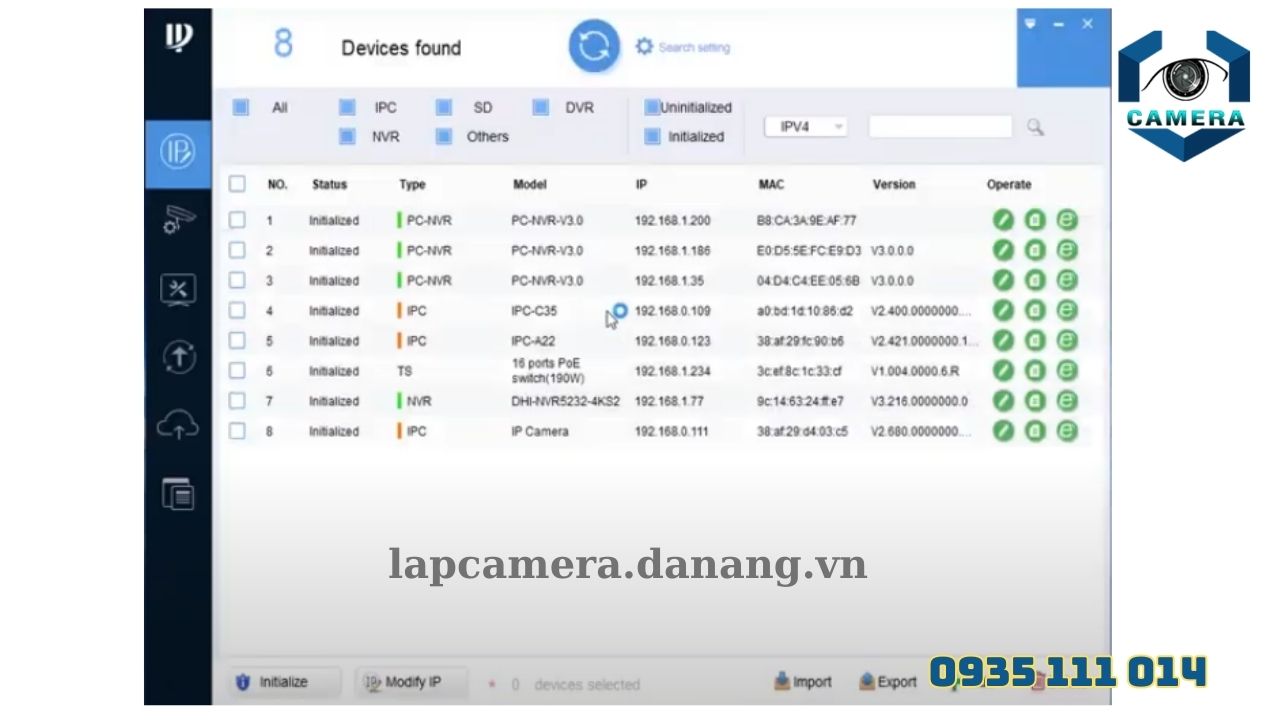Open the web browser page for device 192.168.1.200

[x=1066, y=220]
